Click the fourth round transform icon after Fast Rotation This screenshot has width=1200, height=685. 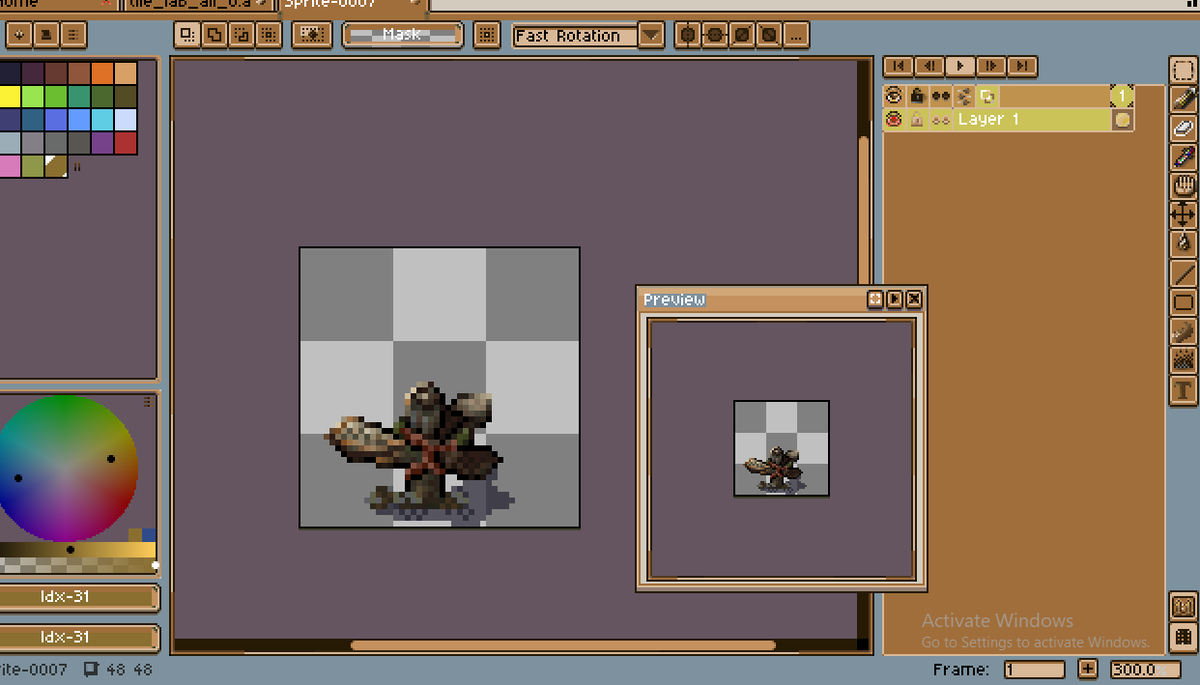tap(769, 35)
